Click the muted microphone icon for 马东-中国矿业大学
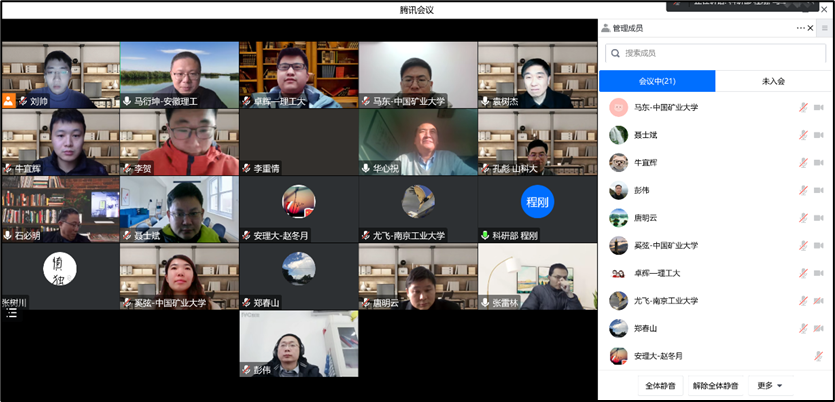The image size is (835, 402). tap(803, 107)
